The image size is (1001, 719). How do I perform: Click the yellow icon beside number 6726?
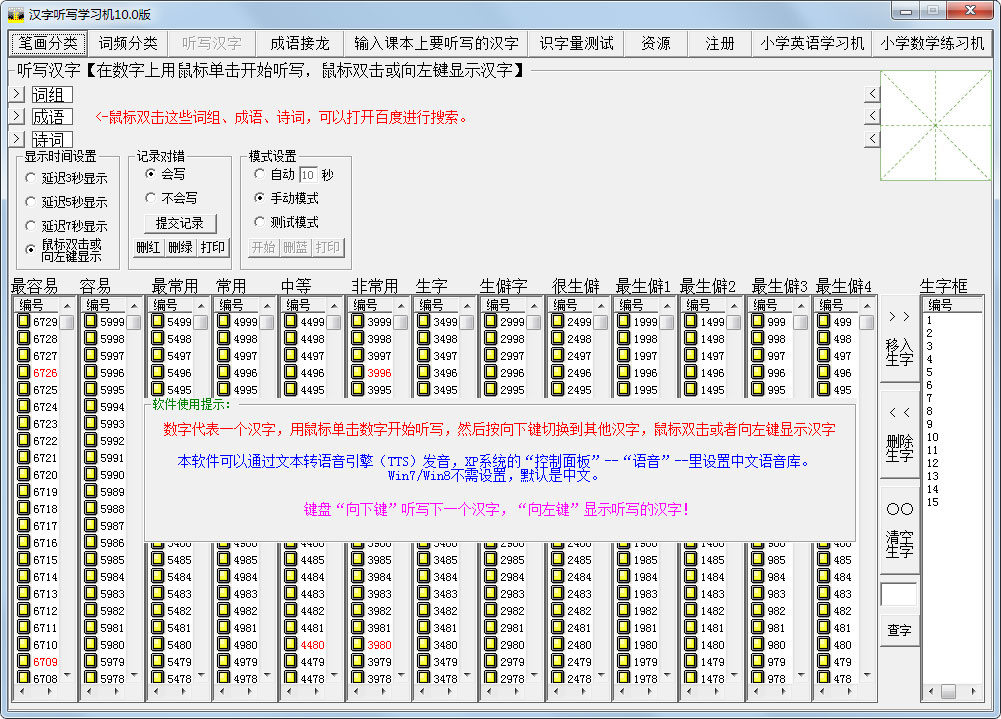tap(24, 372)
